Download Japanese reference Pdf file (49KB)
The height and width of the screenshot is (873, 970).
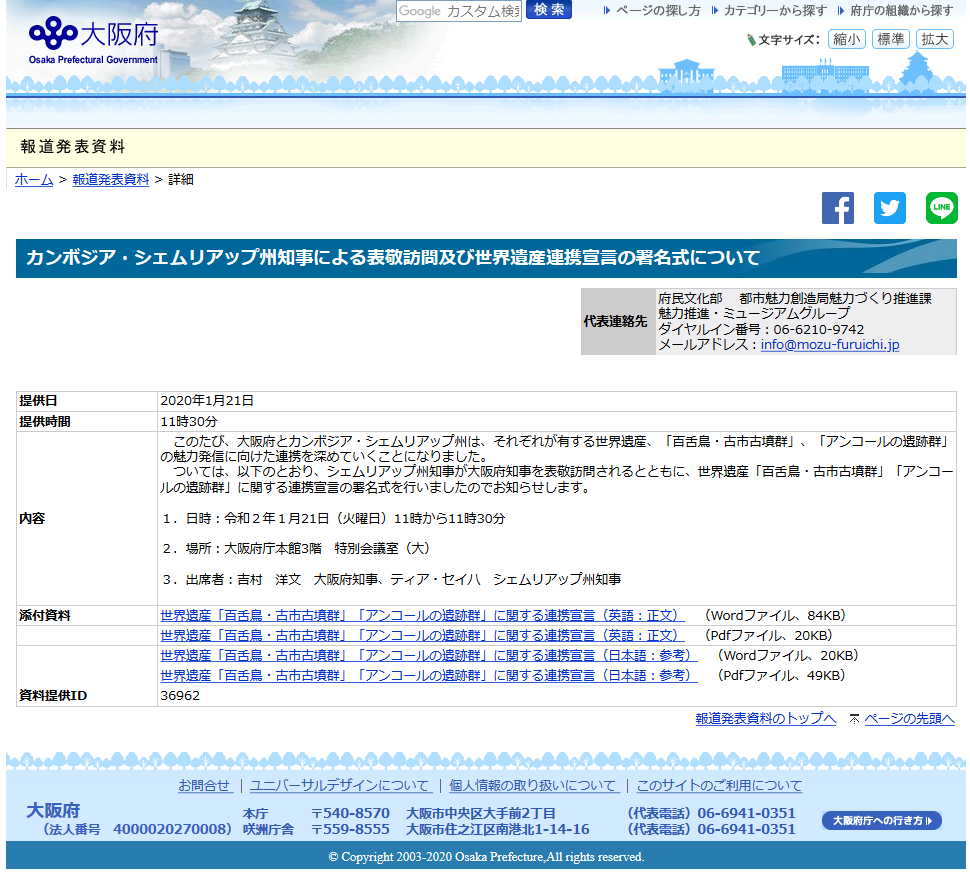(428, 676)
